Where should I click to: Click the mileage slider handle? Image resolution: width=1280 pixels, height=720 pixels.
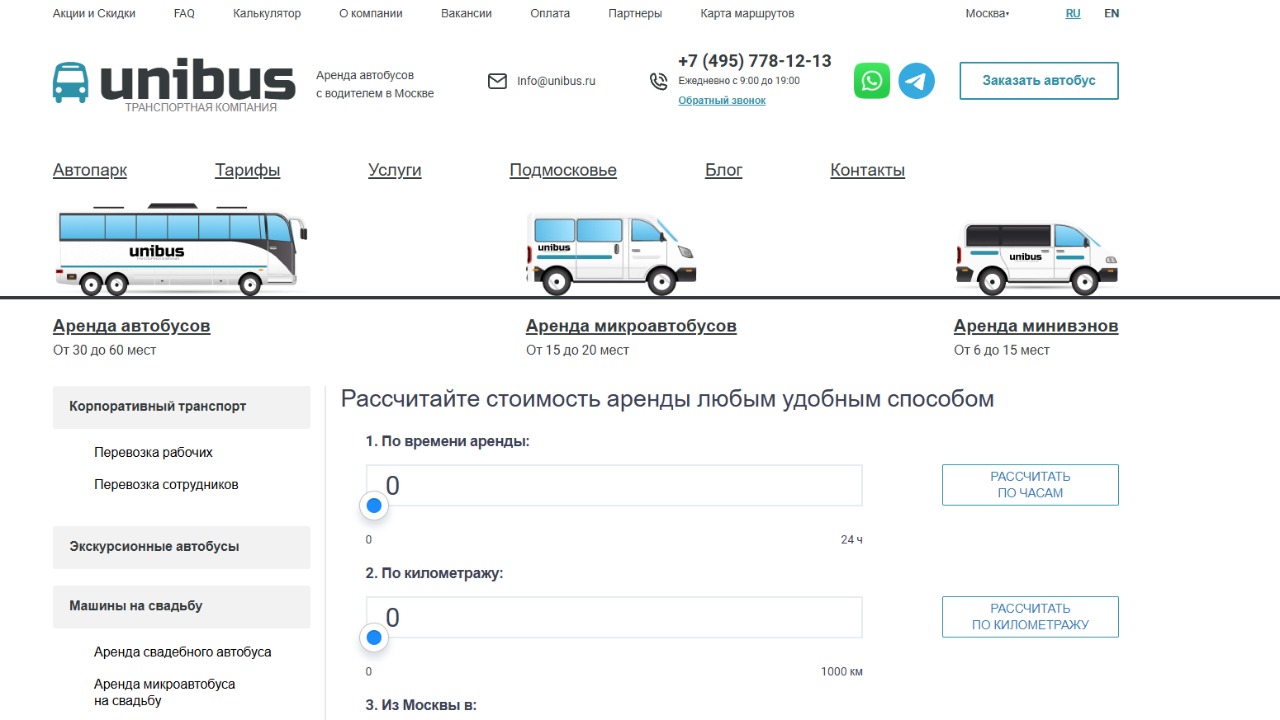click(374, 638)
